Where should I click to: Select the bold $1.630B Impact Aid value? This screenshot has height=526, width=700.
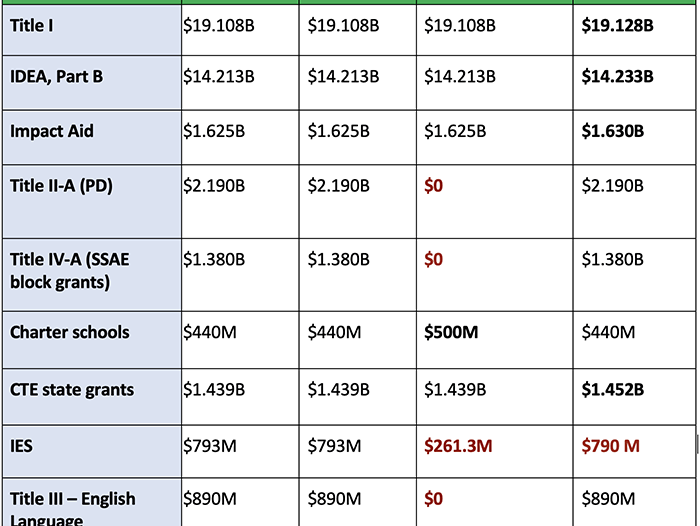pyautogui.click(x=612, y=131)
